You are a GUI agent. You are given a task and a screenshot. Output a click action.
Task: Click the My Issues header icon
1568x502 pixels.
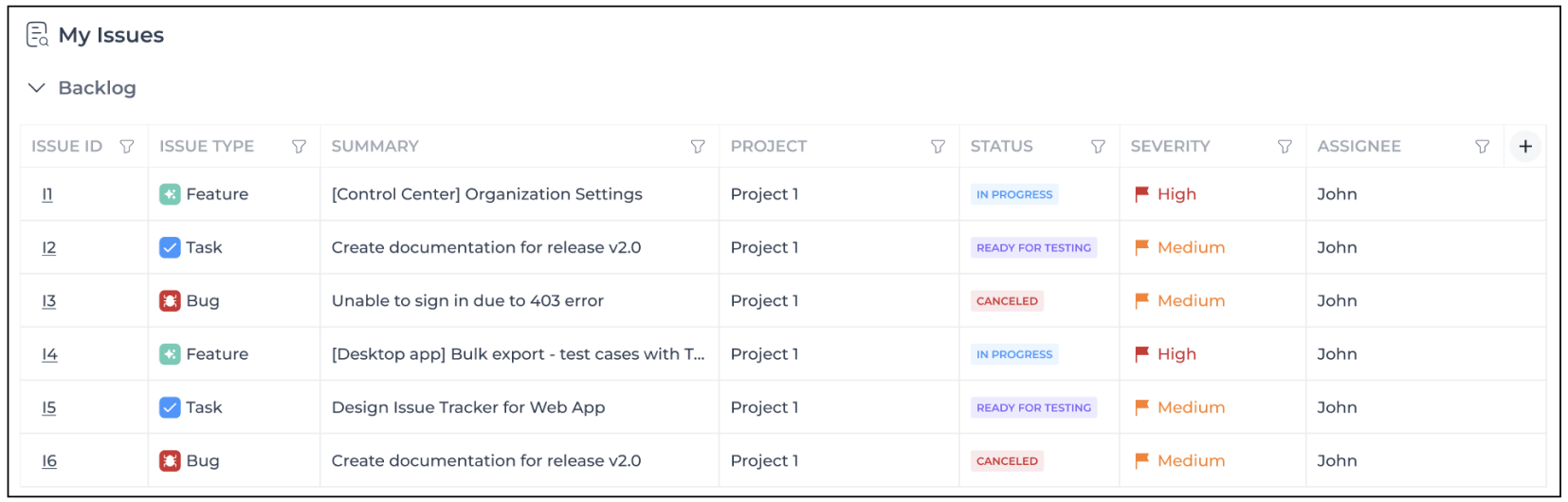click(x=37, y=35)
